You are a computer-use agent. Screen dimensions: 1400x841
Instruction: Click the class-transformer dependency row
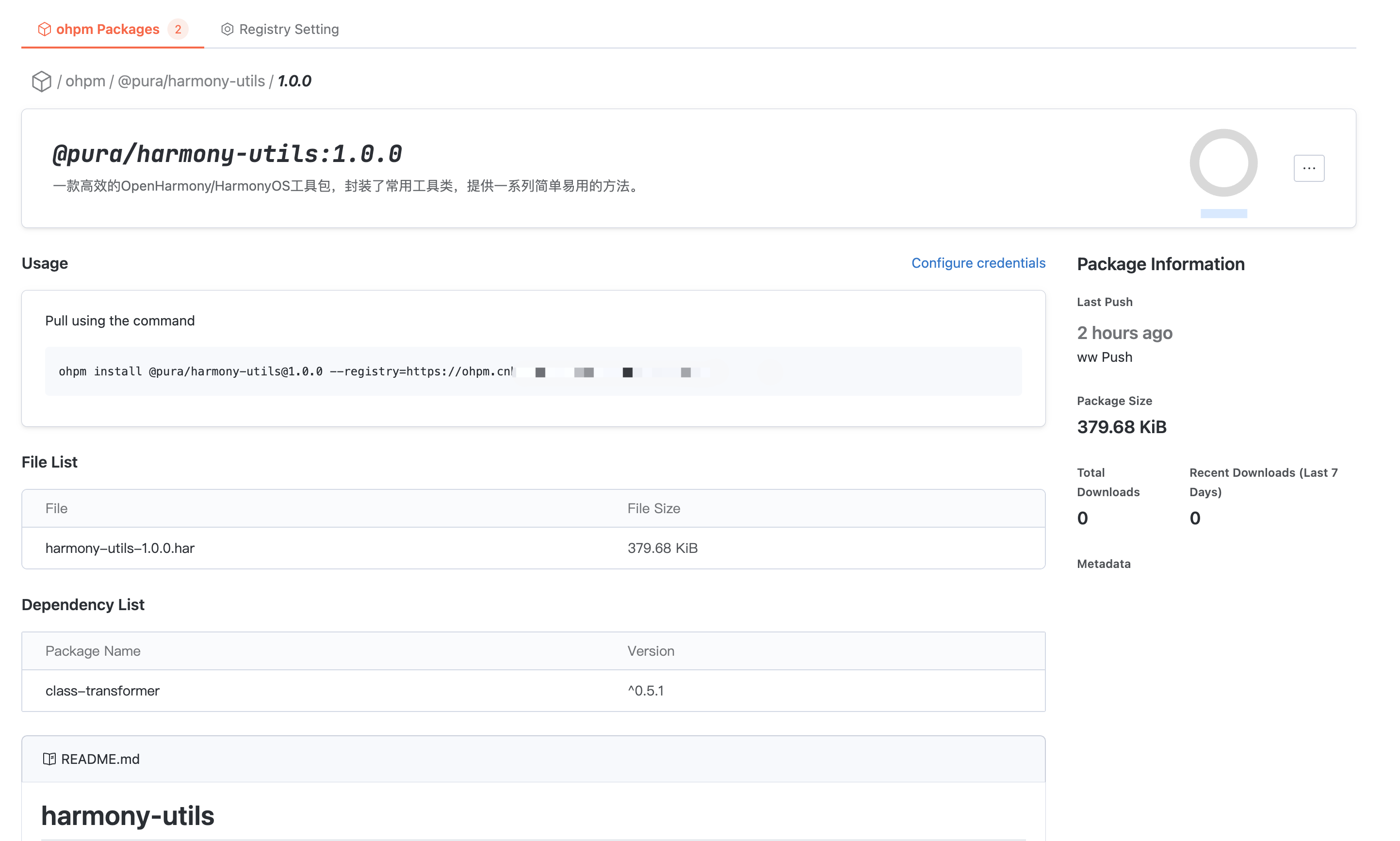tap(102, 690)
